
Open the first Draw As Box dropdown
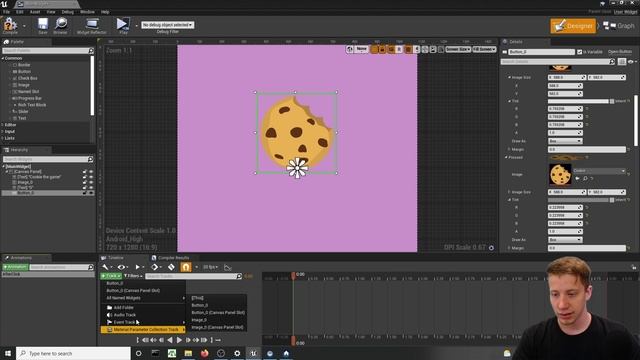[565, 141]
